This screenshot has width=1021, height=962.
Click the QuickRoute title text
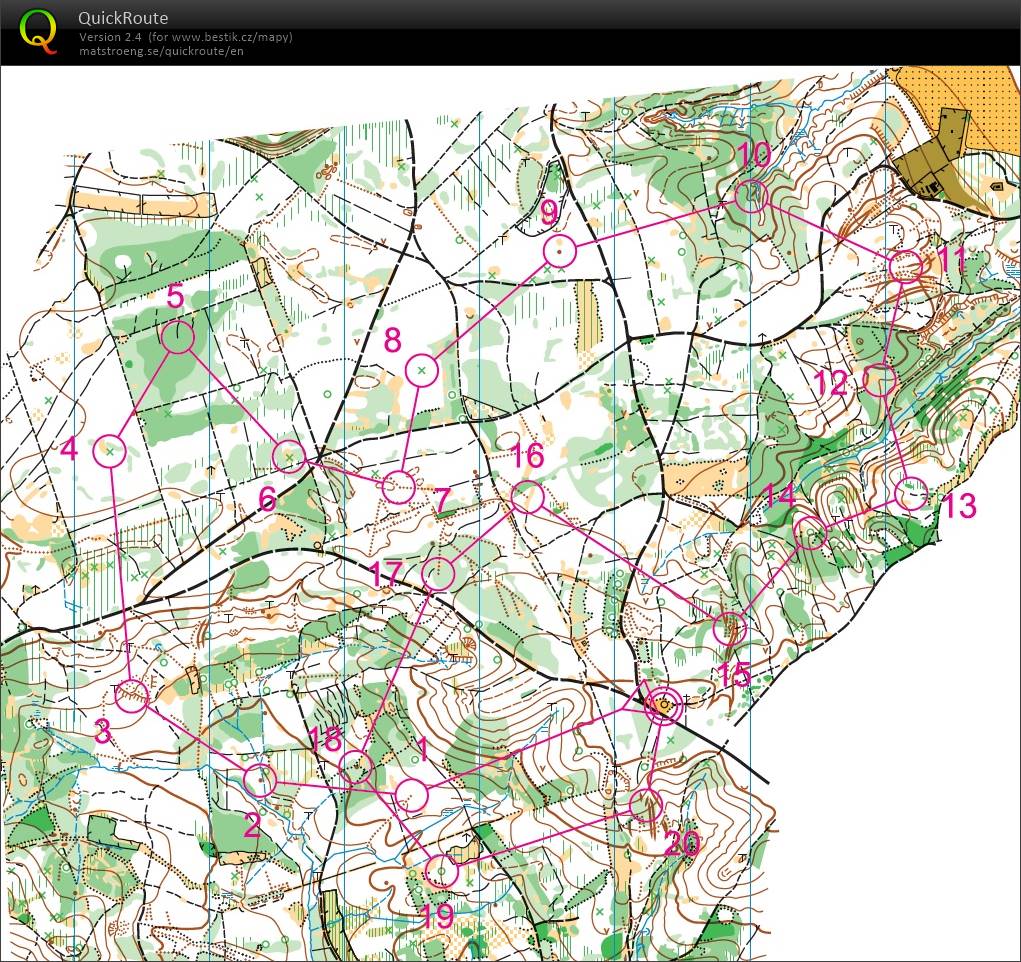[x=124, y=18]
